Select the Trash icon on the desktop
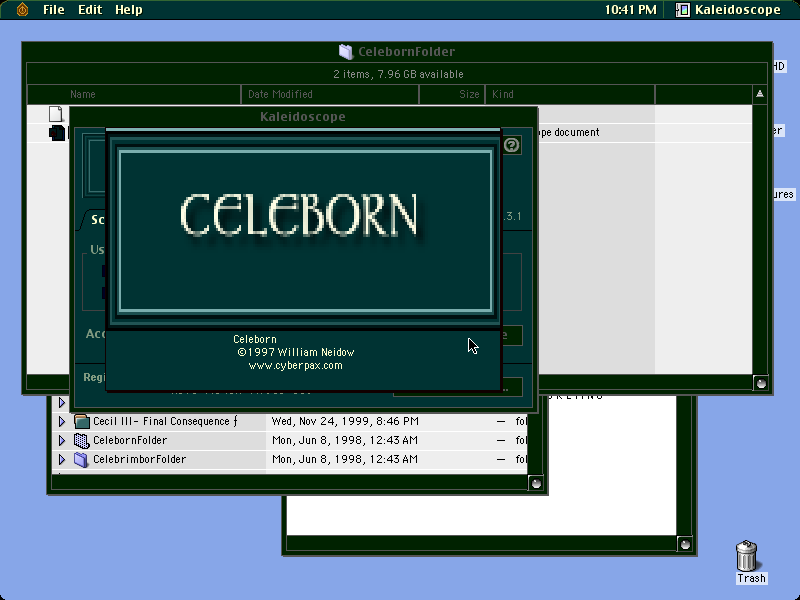This screenshot has height=600, width=800. (747, 556)
